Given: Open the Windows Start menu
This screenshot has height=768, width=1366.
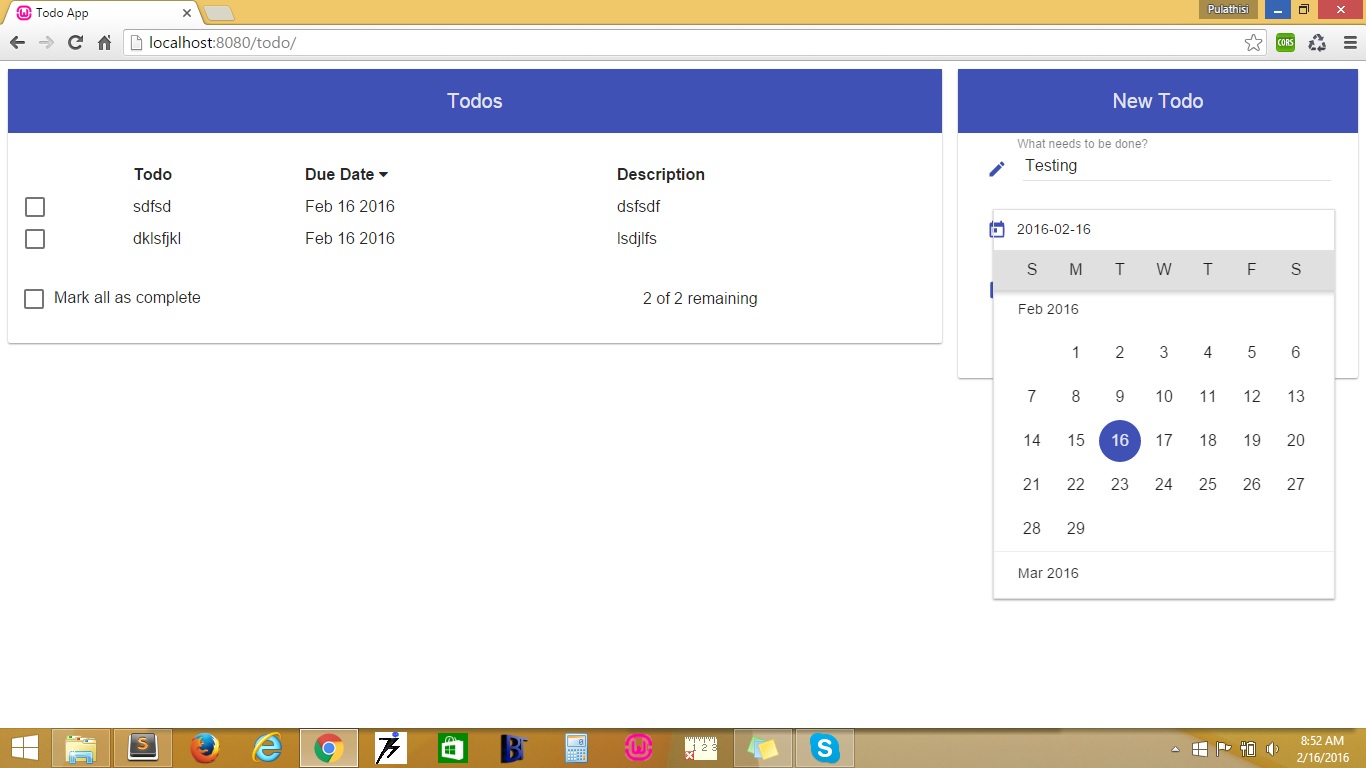Looking at the screenshot, I should (x=24, y=748).
